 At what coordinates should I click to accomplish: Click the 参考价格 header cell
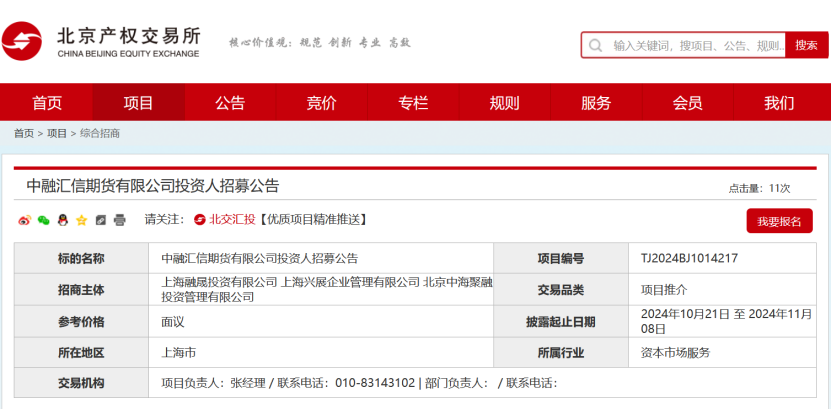point(81,321)
